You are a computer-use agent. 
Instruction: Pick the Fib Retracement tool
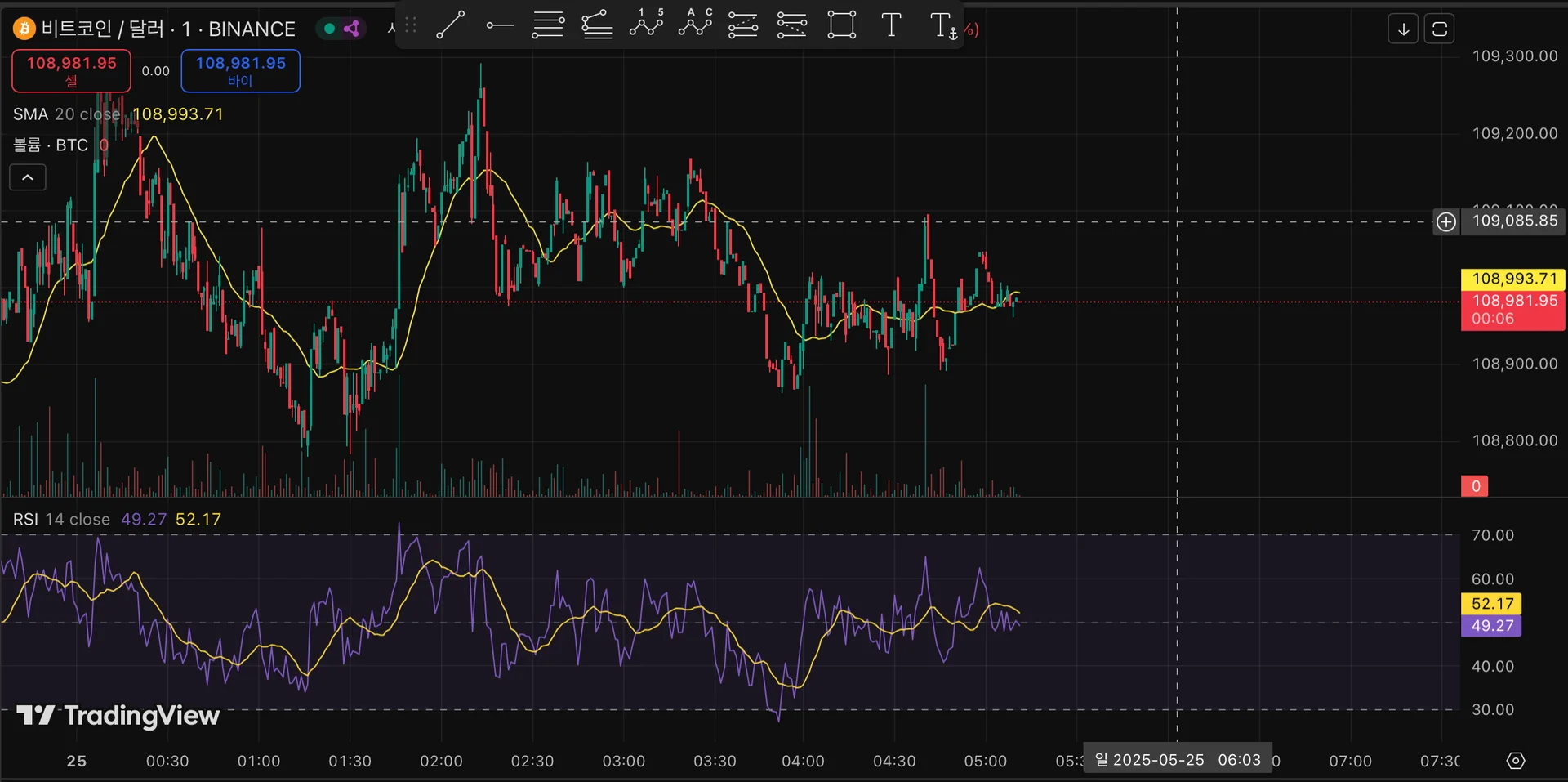(548, 25)
